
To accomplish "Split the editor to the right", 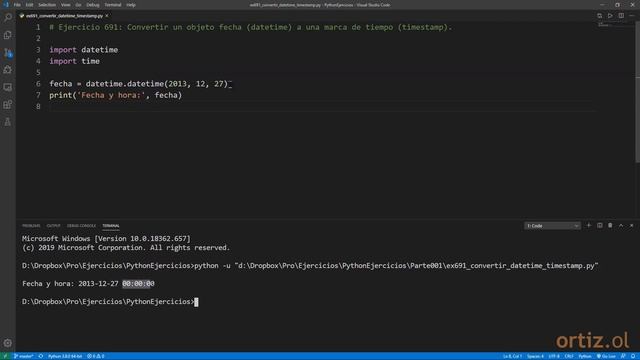I will click(621, 16).
